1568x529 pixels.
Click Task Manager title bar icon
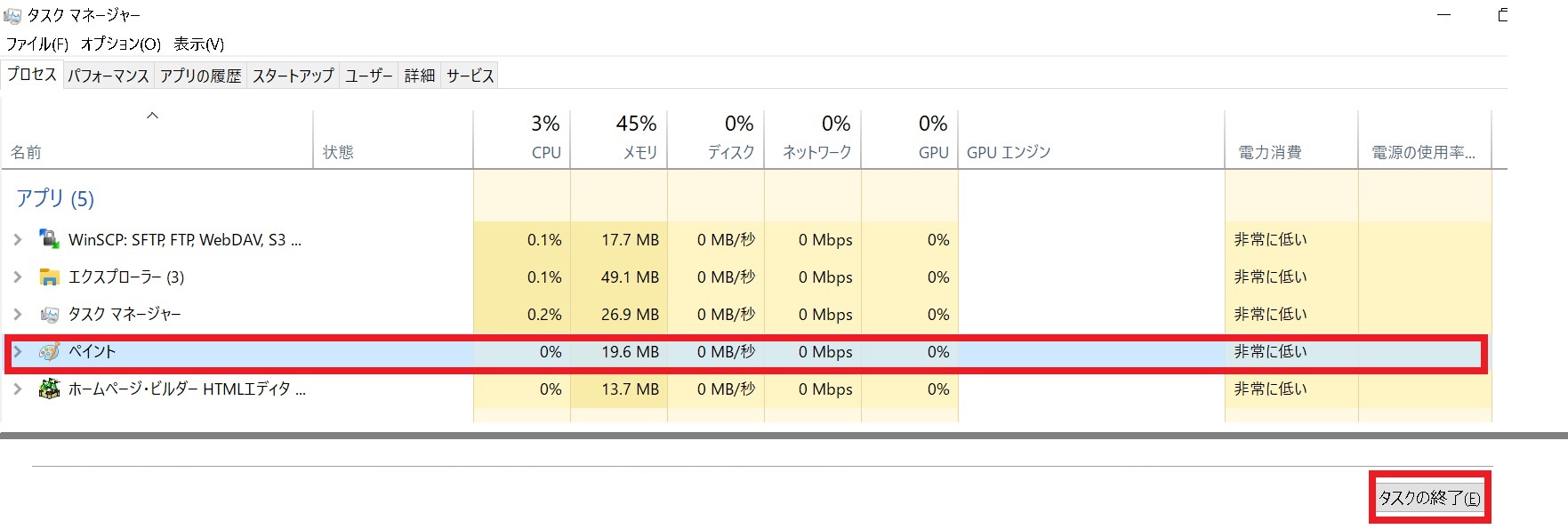[x=12, y=16]
